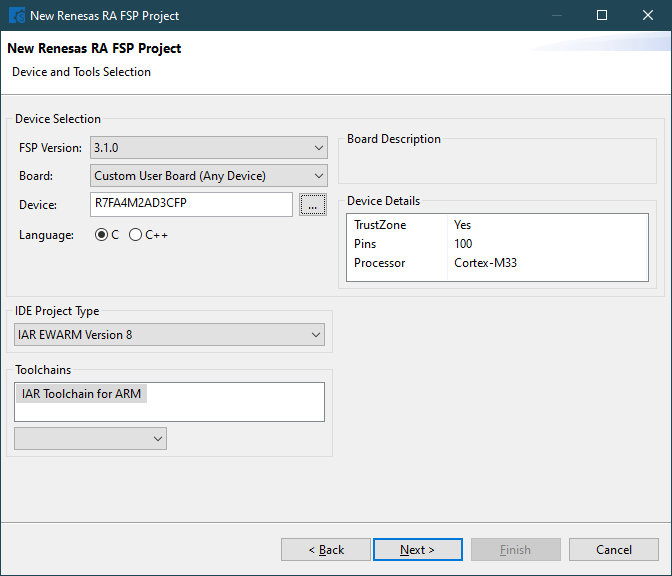Click the Processor row showing Cortex-M33
Screen dimensions: 672x576
pyautogui.click(x=497, y=263)
